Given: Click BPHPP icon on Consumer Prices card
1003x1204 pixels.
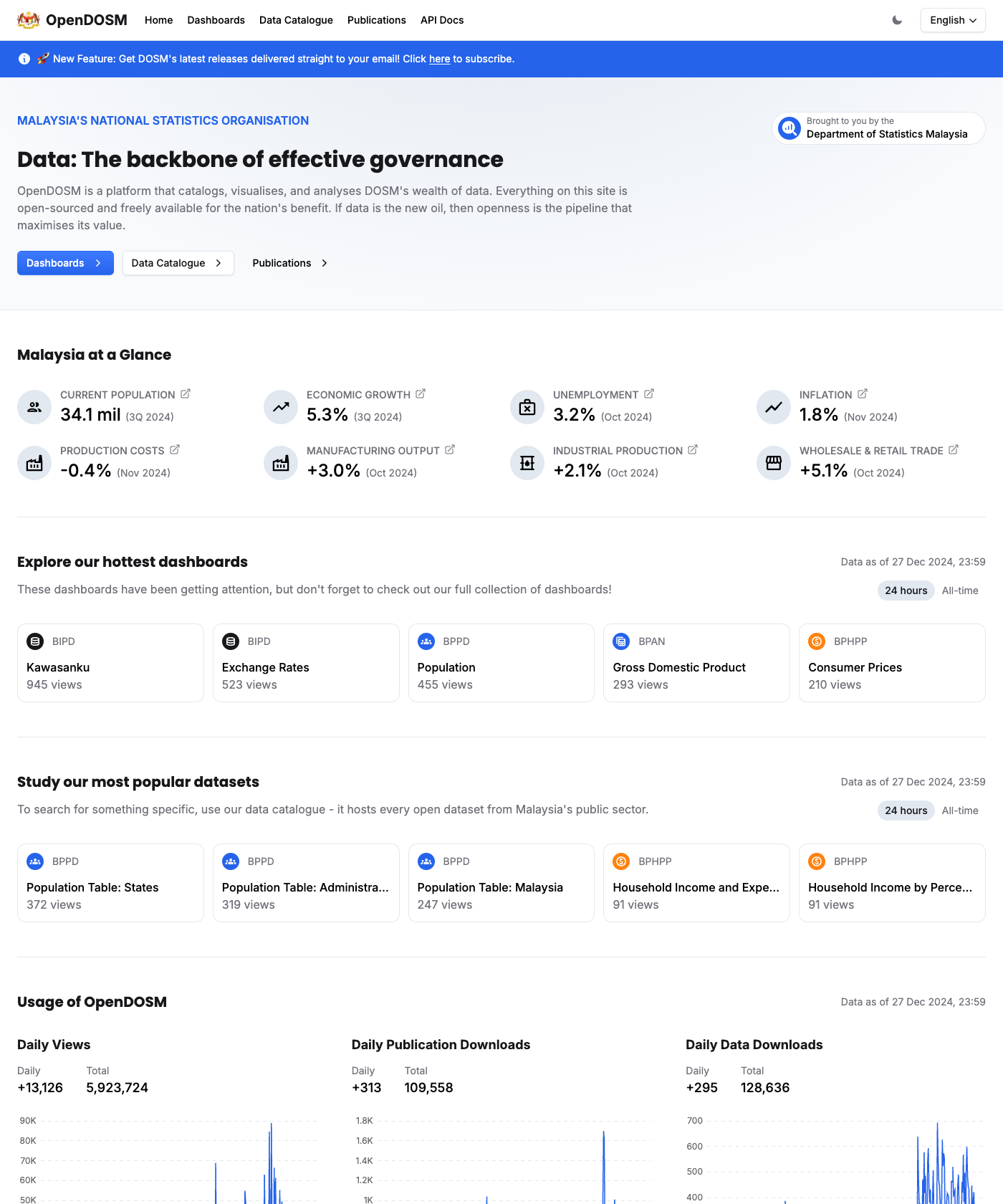Looking at the screenshot, I should 817,641.
